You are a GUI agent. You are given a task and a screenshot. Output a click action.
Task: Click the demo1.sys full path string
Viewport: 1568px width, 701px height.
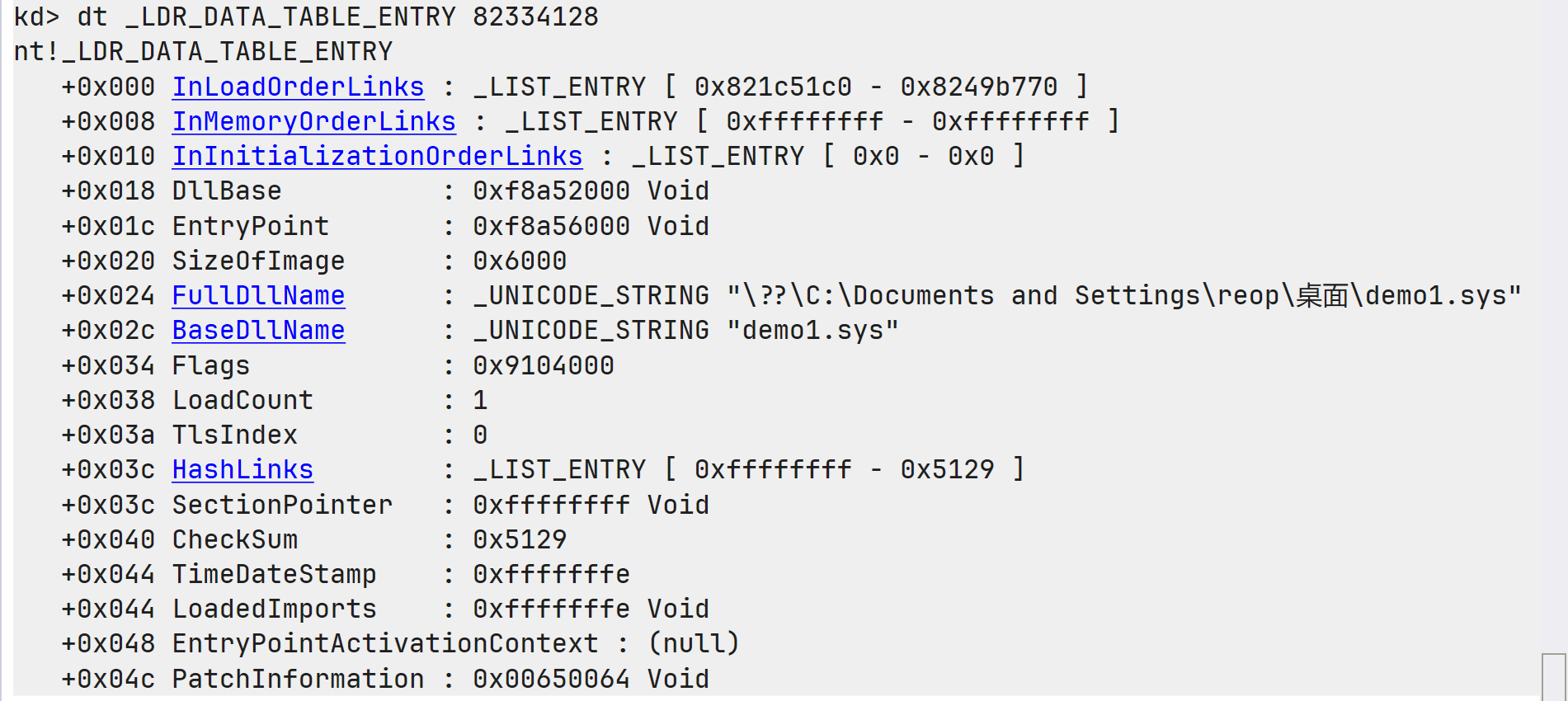click(1123, 295)
